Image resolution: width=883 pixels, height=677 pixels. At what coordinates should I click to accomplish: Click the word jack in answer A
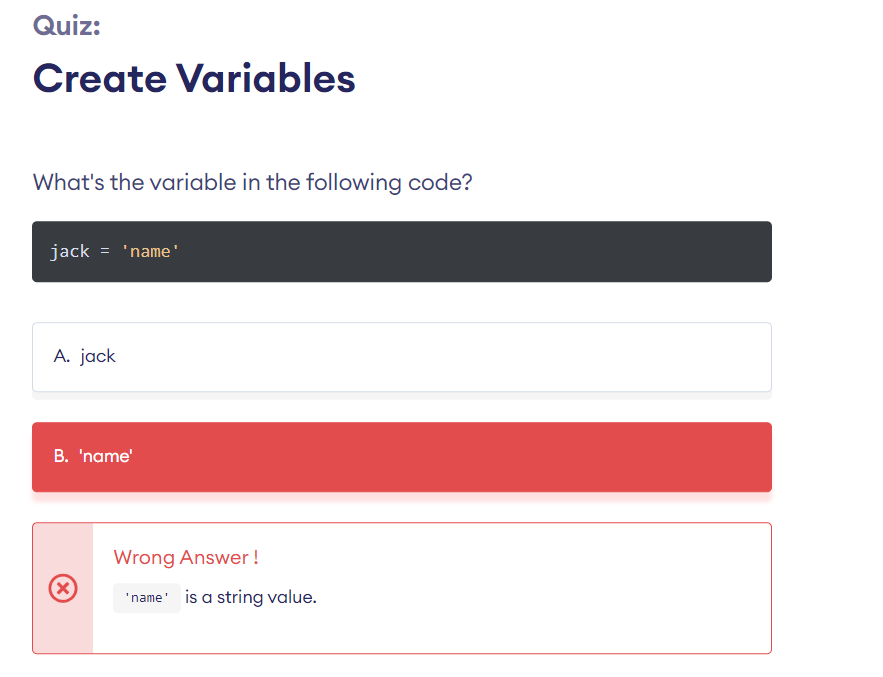coord(97,357)
